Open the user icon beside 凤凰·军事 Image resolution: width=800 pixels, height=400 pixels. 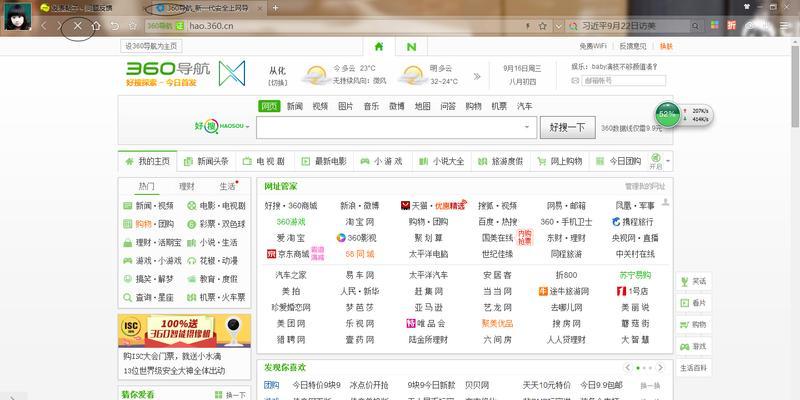tap(665, 203)
